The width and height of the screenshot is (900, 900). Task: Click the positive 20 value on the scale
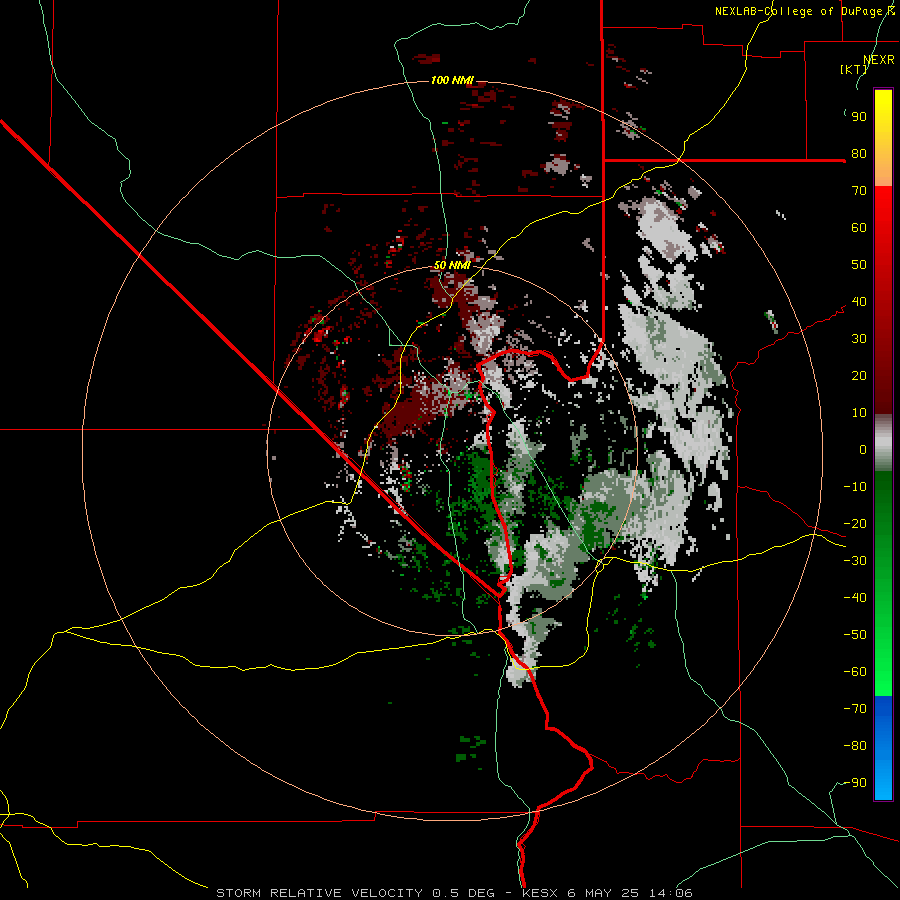(x=859, y=375)
